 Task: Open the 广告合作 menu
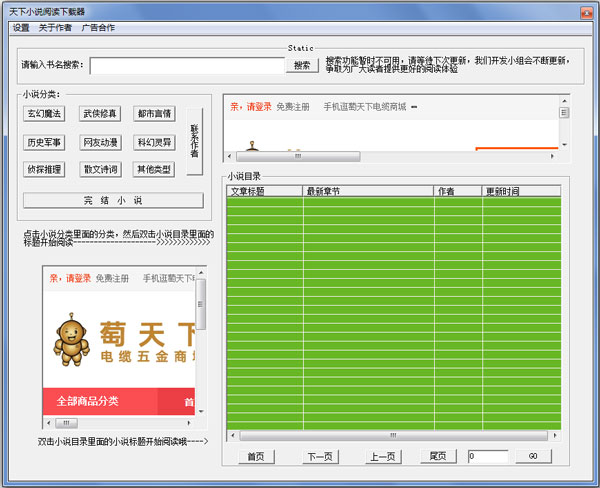click(97, 27)
